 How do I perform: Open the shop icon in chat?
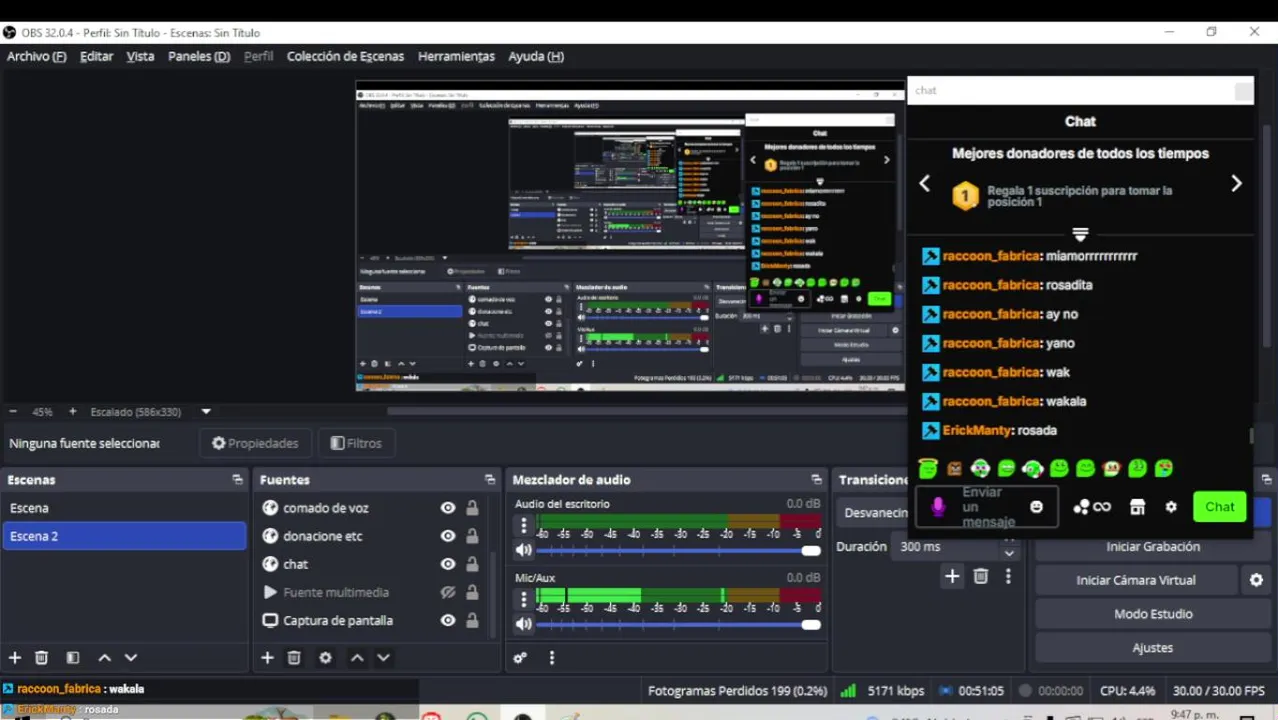[x=1137, y=507]
